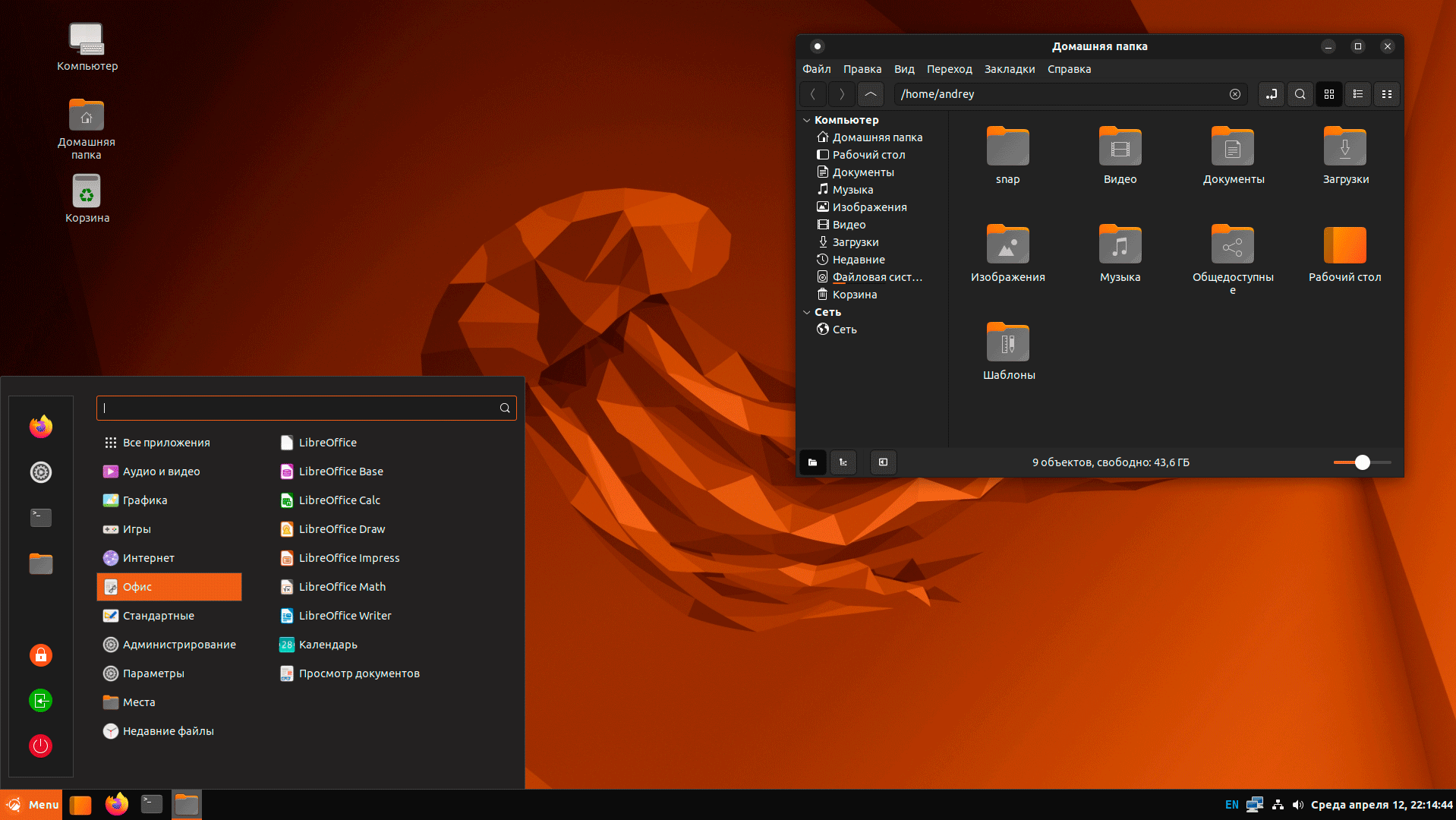
Task: Go up to the parent folder
Action: (871, 94)
